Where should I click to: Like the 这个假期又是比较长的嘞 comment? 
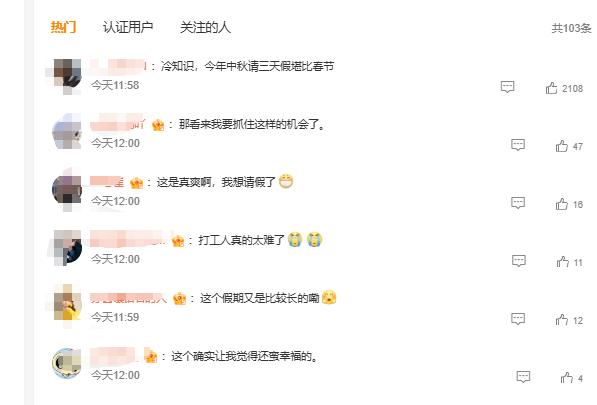pyautogui.click(x=562, y=320)
